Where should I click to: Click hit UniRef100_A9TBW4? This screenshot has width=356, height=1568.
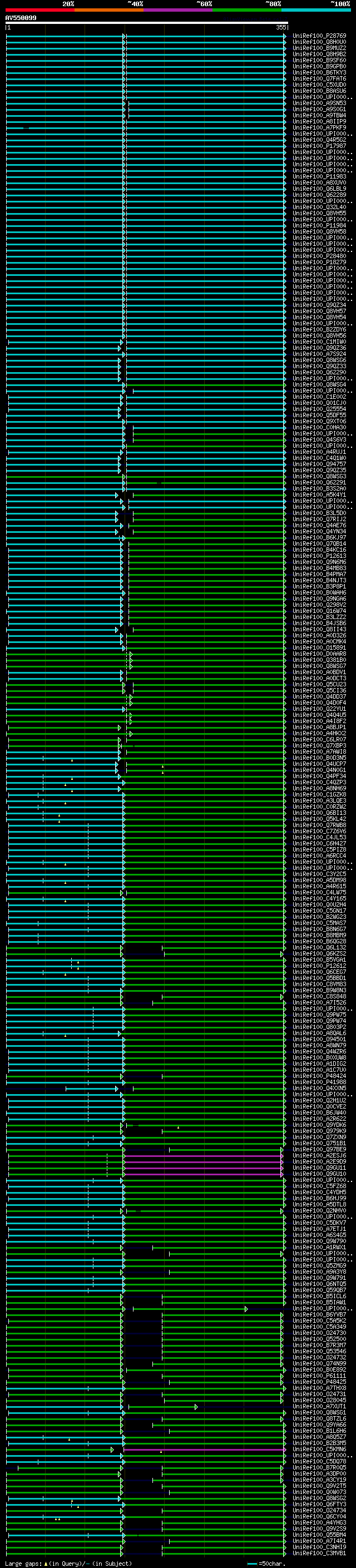(319, 116)
